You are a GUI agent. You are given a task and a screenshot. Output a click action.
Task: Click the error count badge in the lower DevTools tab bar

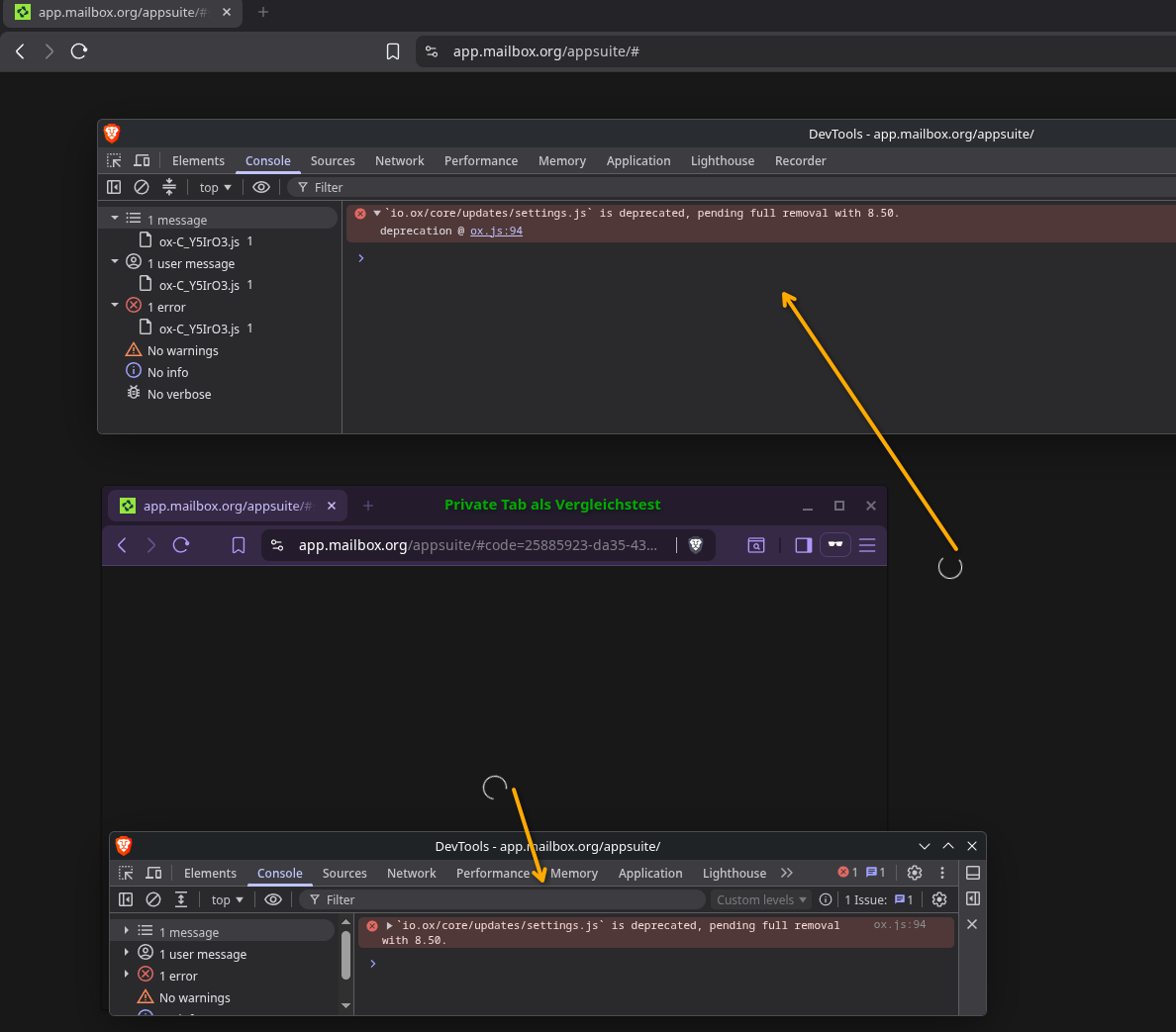[x=847, y=873]
